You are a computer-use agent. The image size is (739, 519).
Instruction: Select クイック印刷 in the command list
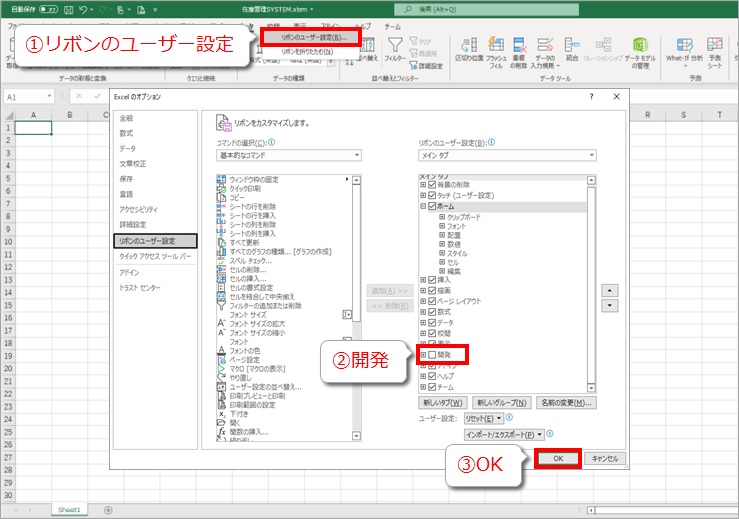[250, 188]
